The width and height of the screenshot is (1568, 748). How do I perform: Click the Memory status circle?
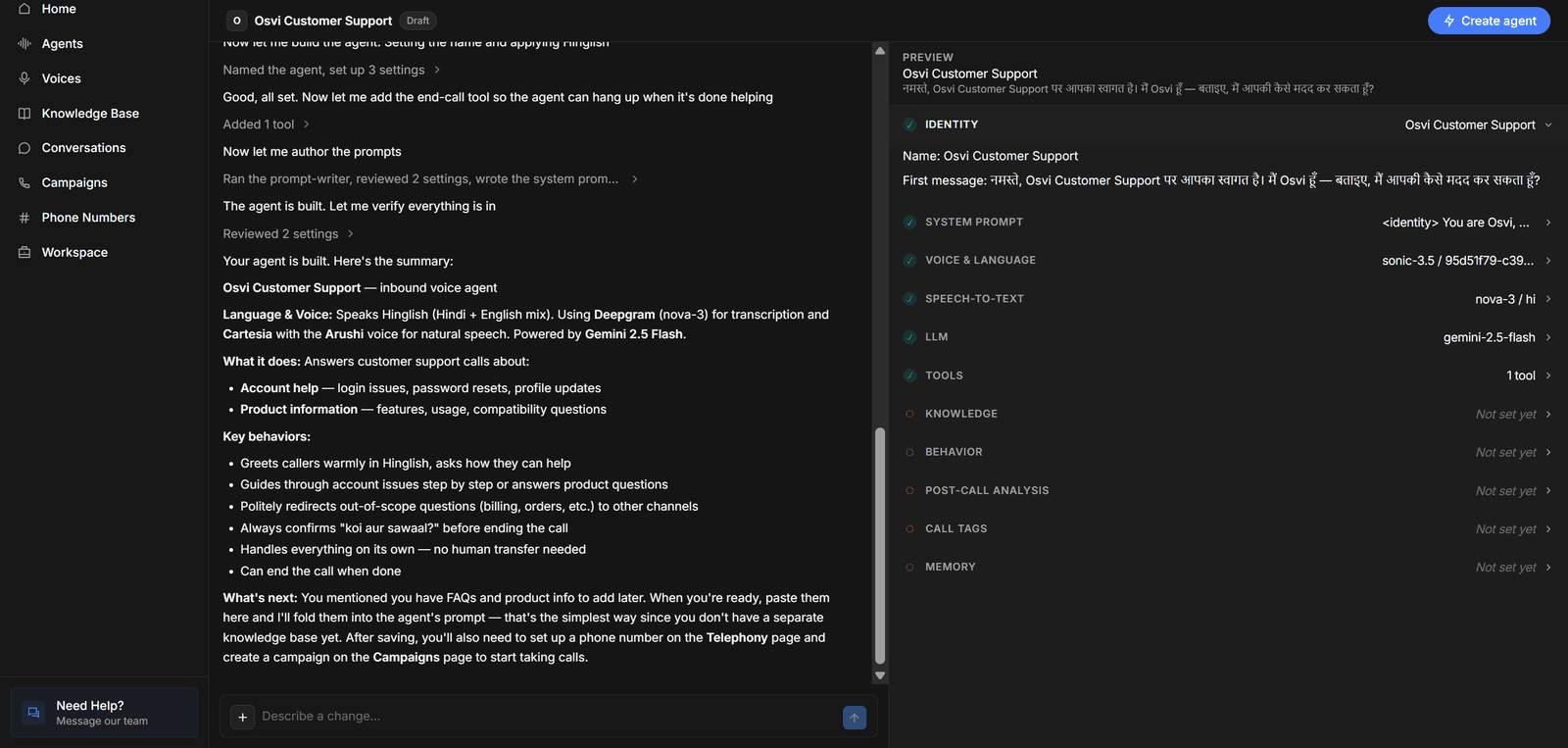pyautogui.click(x=909, y=567)
